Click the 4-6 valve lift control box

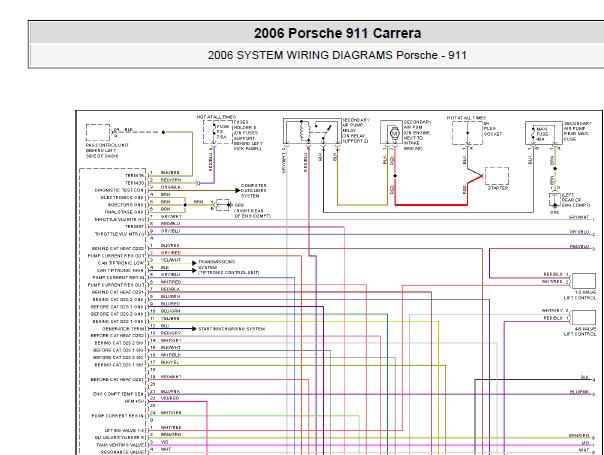click(x=584, y=317)
